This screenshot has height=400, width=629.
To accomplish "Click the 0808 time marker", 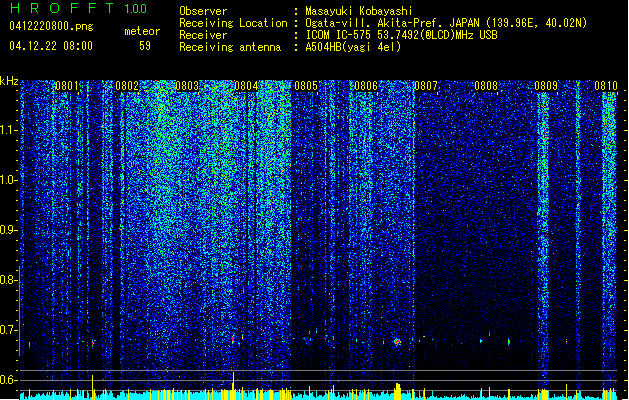I will point(486,86).
